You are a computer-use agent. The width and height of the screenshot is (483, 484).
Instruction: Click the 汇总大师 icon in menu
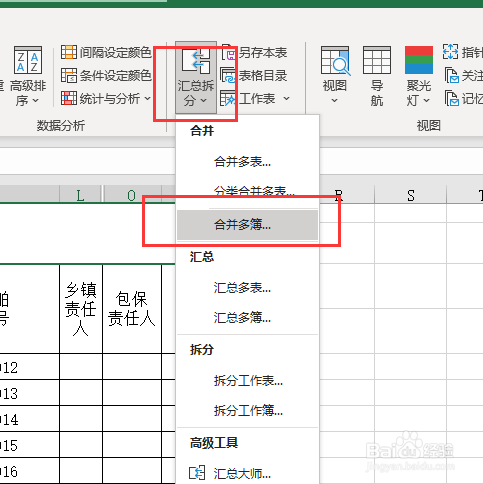(x=197, y=473)
